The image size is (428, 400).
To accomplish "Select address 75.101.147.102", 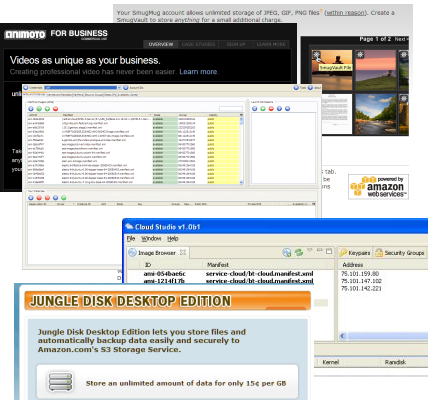I will (x=361, y=281).
